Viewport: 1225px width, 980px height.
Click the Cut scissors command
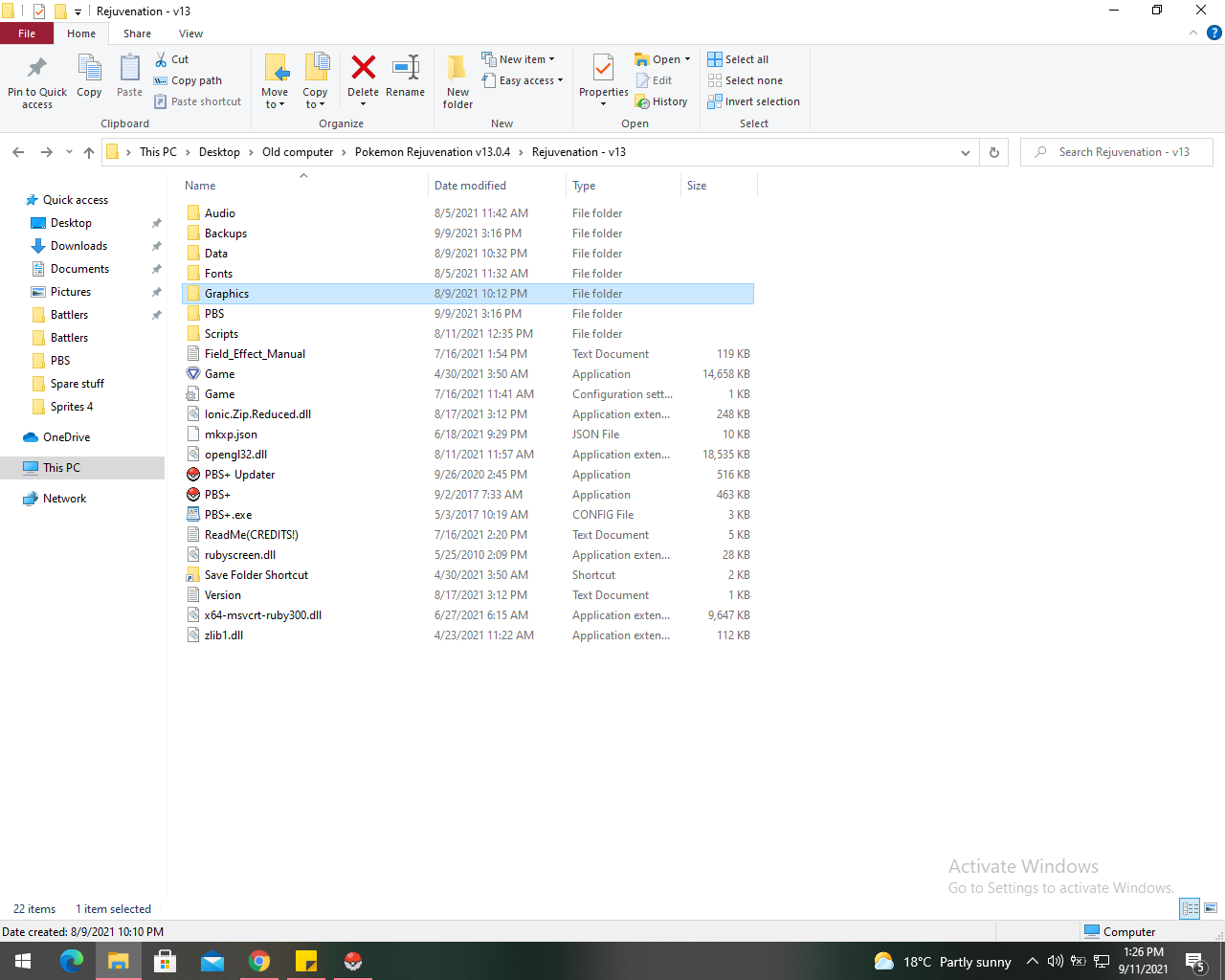pos(172,59)
